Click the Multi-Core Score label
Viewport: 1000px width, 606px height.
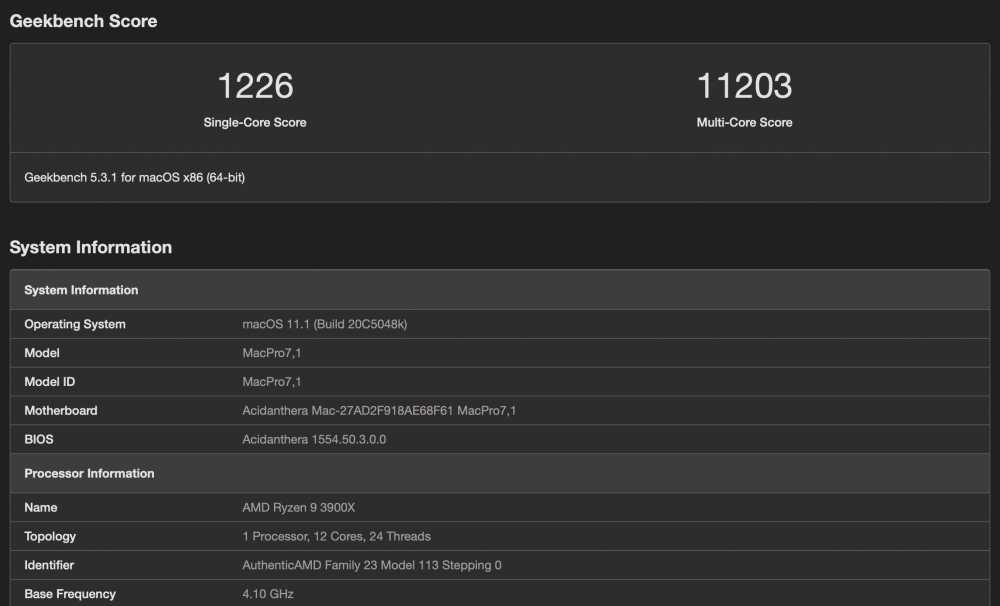744,122
